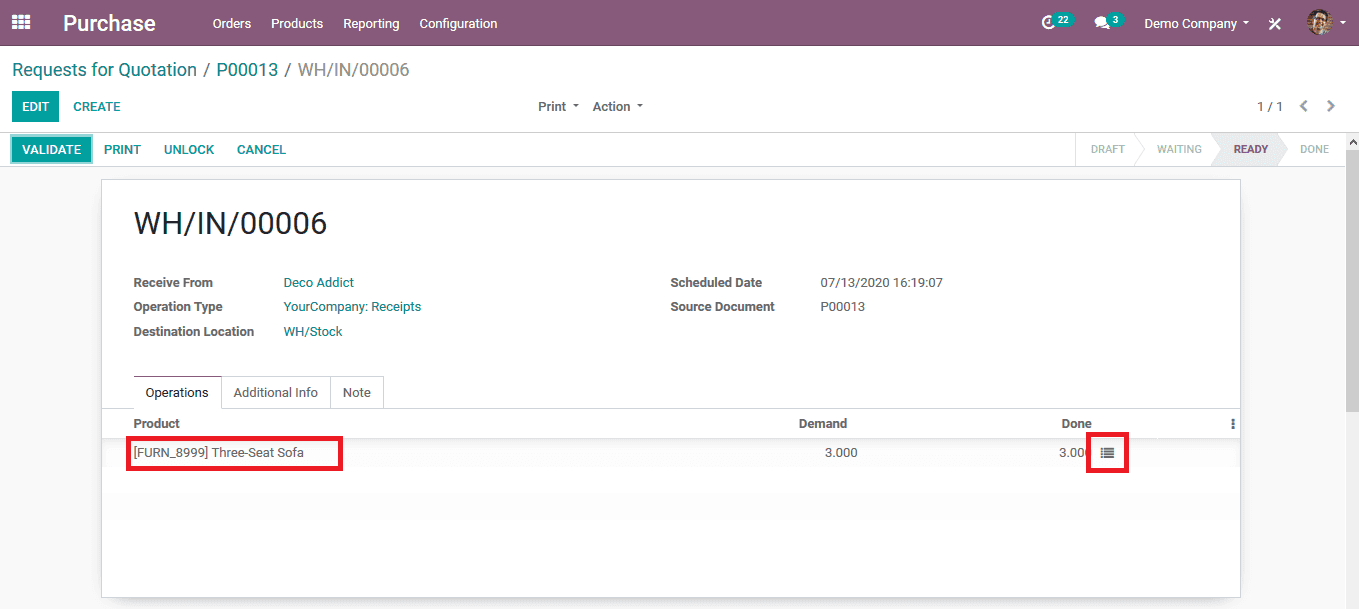This screenshot has height=609, width=1359.
Task: Sort by Demand column header
Action: pos(823,424)
